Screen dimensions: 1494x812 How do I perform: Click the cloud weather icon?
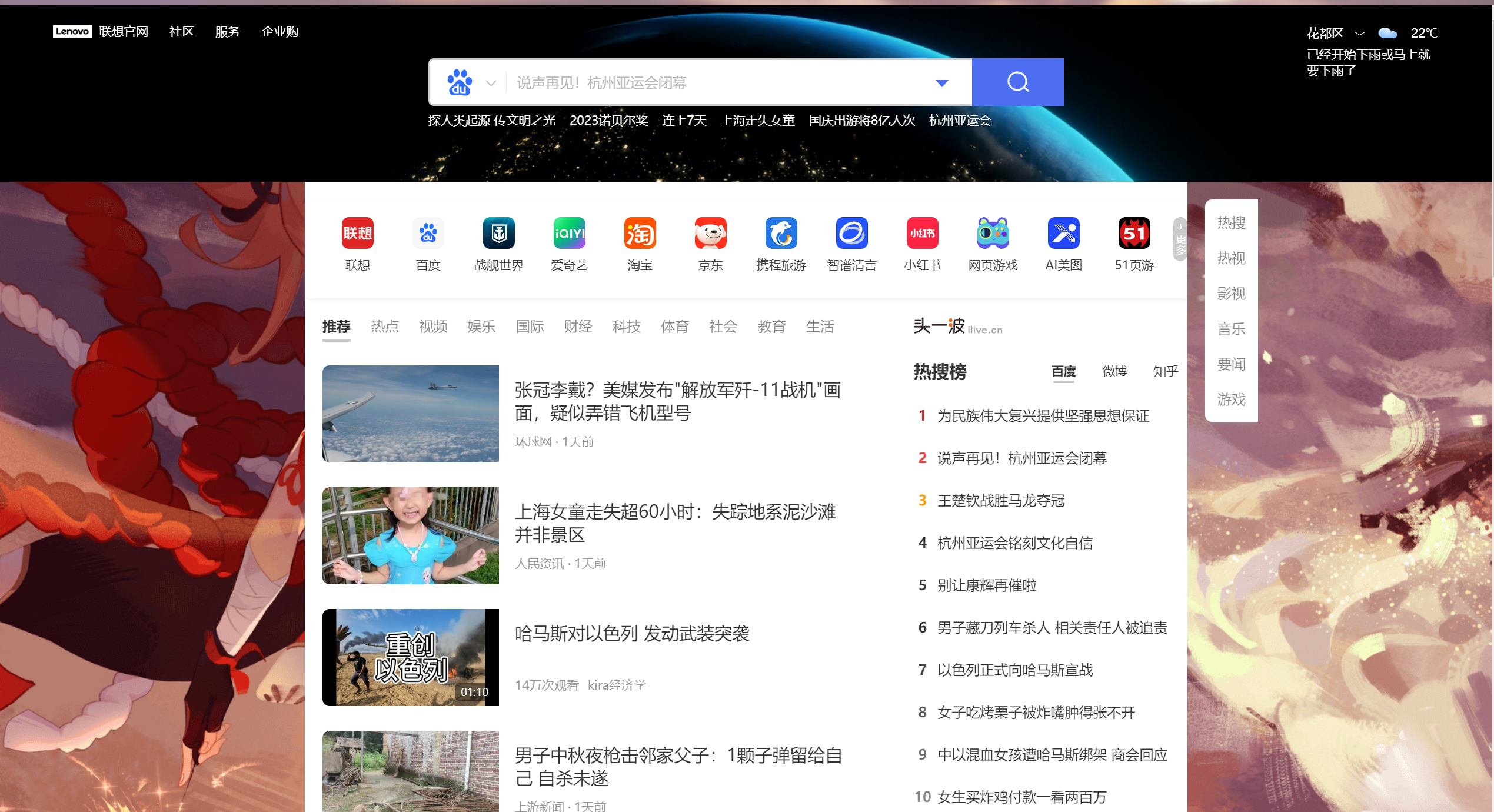[x=1387, y=33]
